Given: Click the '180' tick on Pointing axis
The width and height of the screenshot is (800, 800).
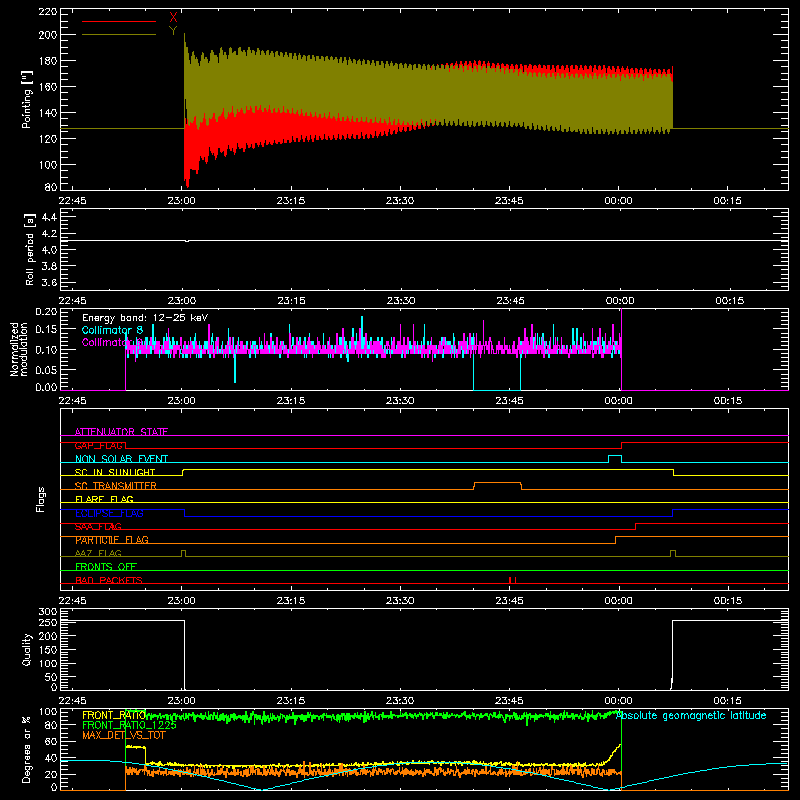Looking at the screenshot, I should (x=47, y=61).
